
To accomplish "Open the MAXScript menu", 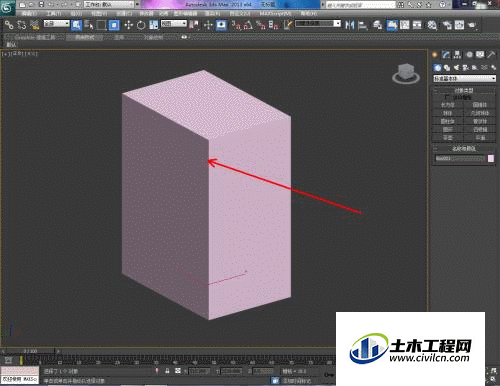I will click(275, 14).
